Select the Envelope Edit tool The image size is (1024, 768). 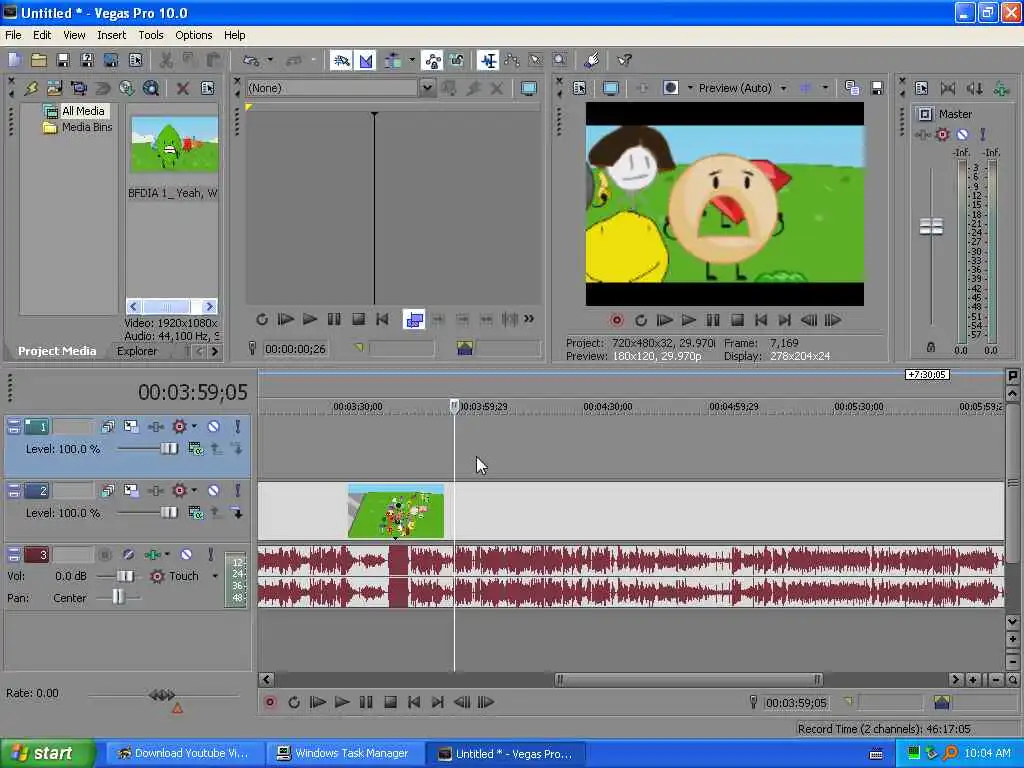(x=512, y=61)
